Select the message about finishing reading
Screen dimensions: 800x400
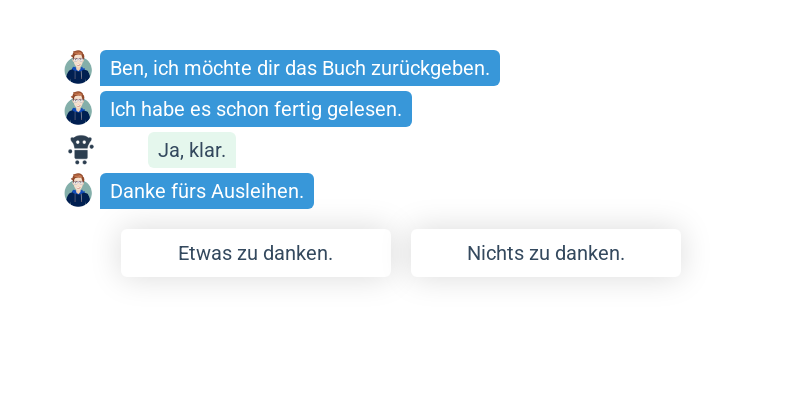point(255,109)
